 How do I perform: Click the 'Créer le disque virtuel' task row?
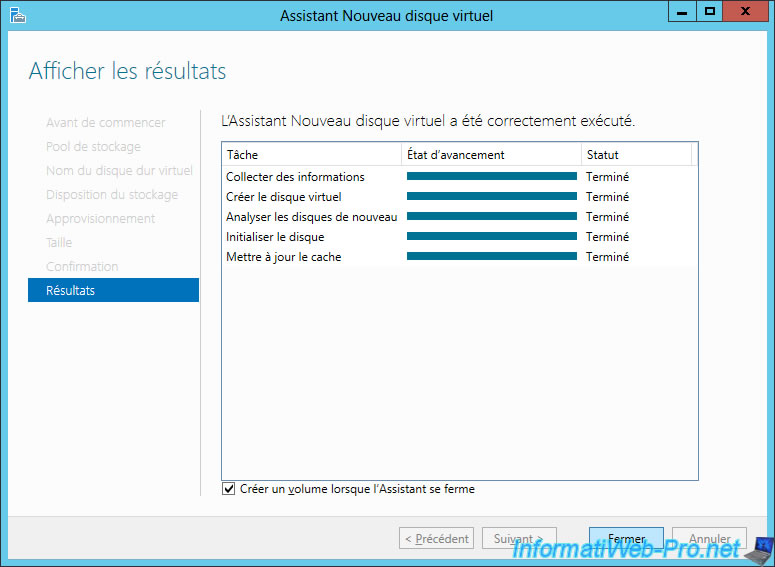point(460,197)
